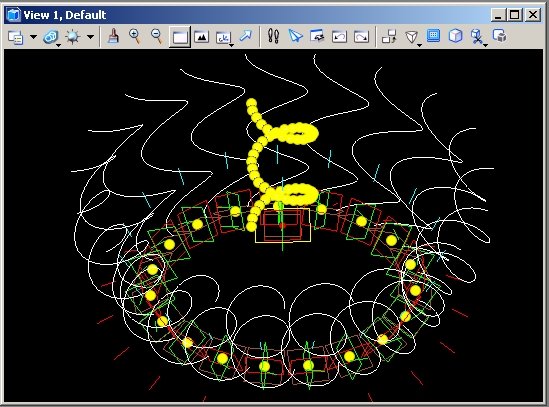This screenshot has width=549, height=407.
Task: Toggle the Clip Volume cube icon
Action: pyautogui.click(x=456, y=36)
